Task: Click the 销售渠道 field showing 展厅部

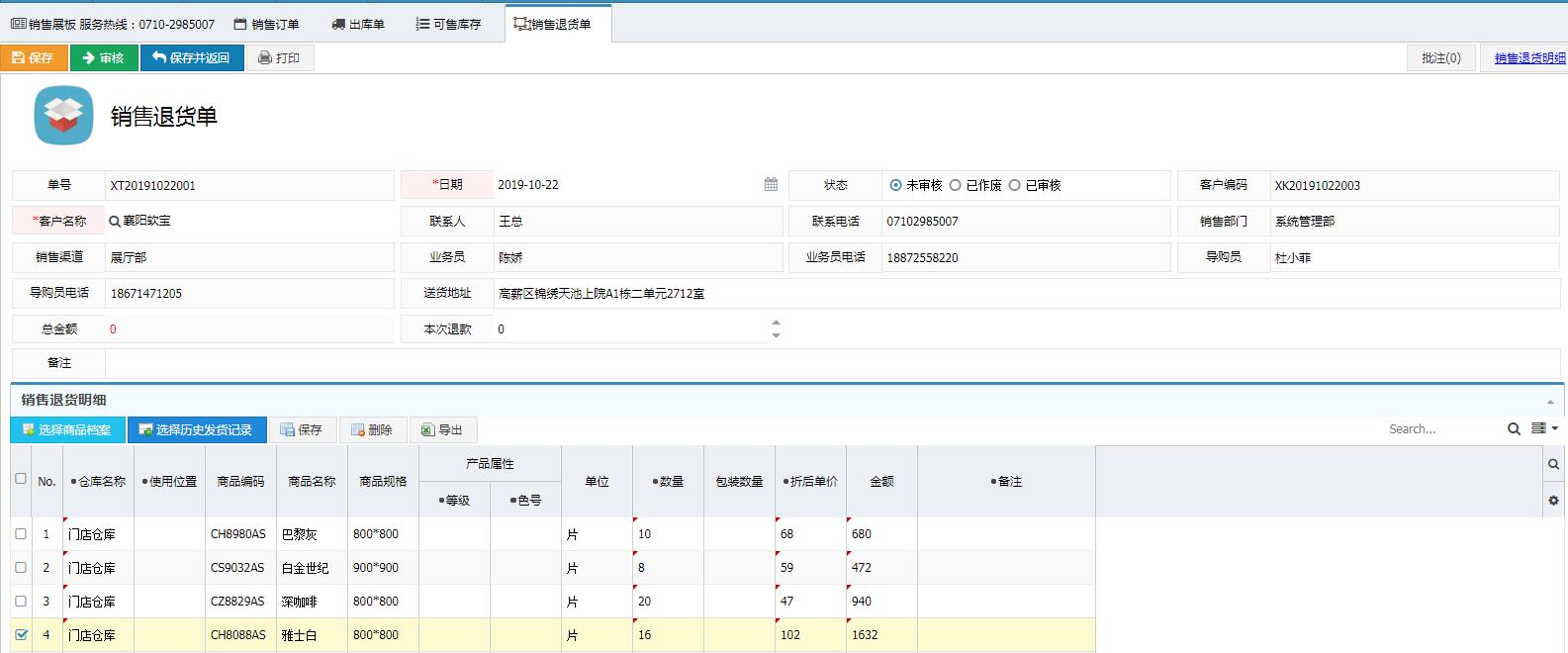Action: (249, 257)
